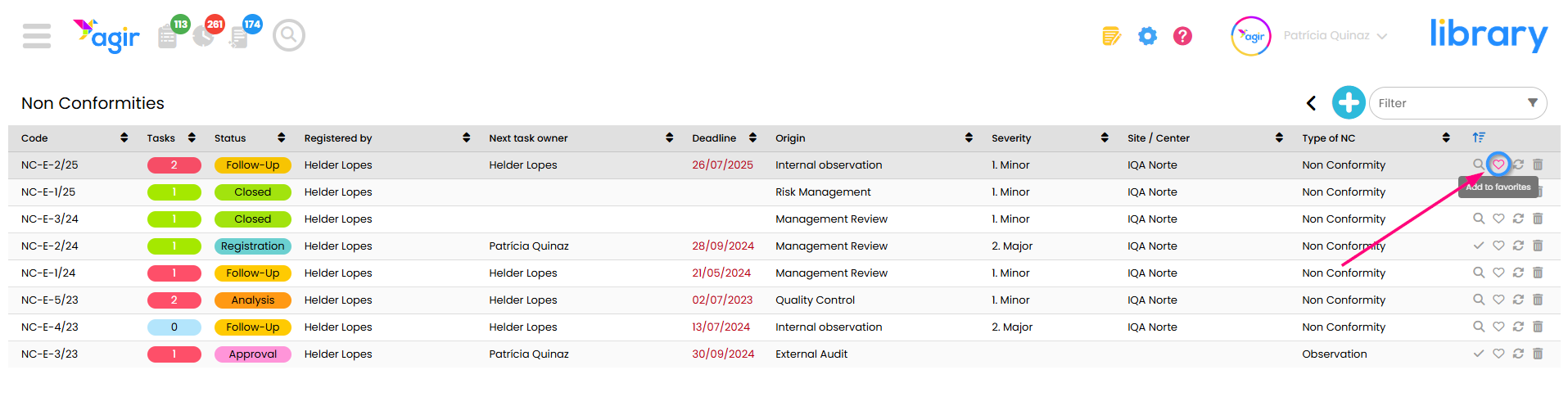Add a new non conformity
Viewport: 1568px width, 406px height.
pos(1349,103)
